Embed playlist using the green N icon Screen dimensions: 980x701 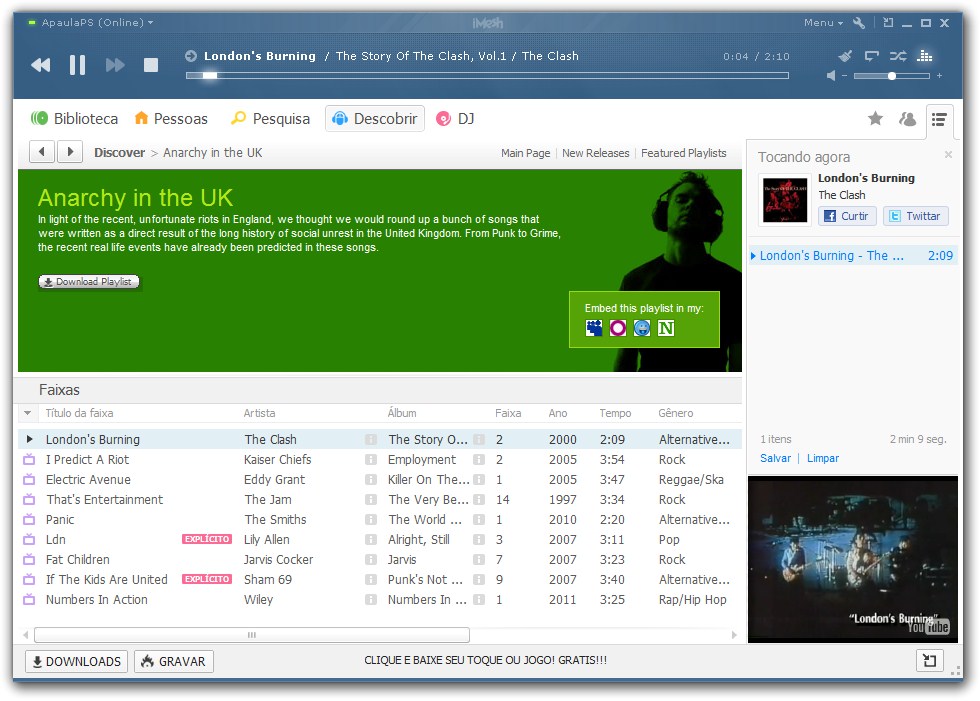pyautogui.click(x=666, y=328)
